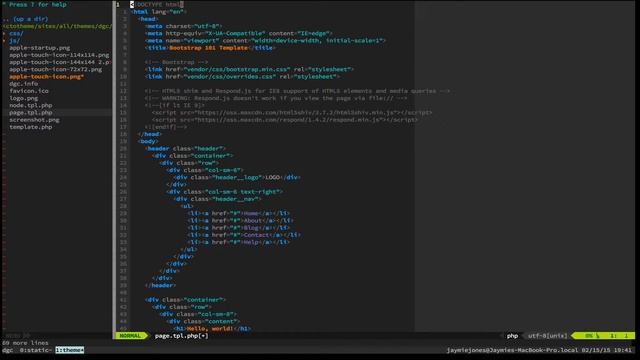Viewport: 640px width, 360px height.
Task: Click the NORMAL mode indicator
Action: (130, 336)
